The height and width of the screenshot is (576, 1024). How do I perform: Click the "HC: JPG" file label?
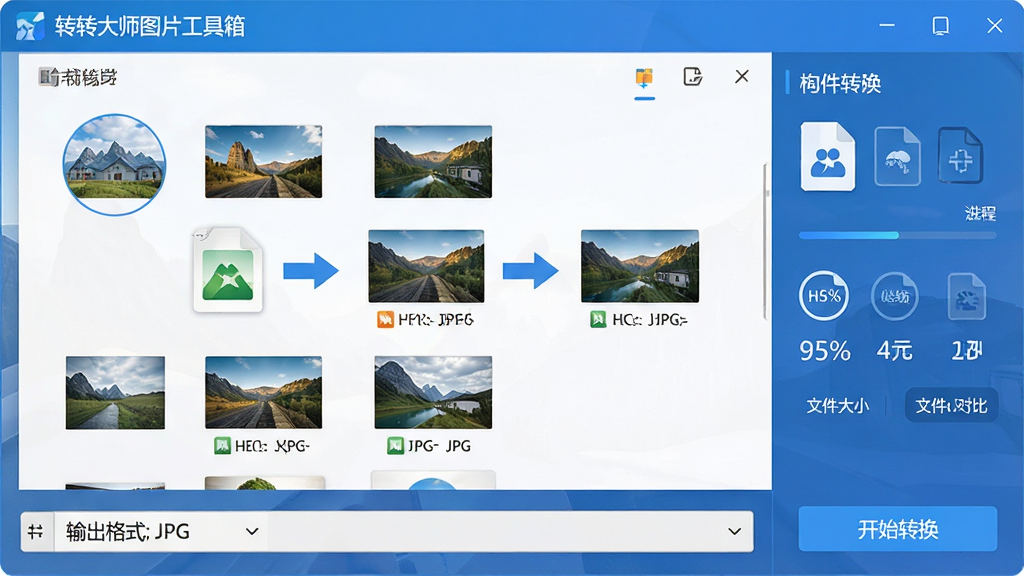(x=650, y=319)
